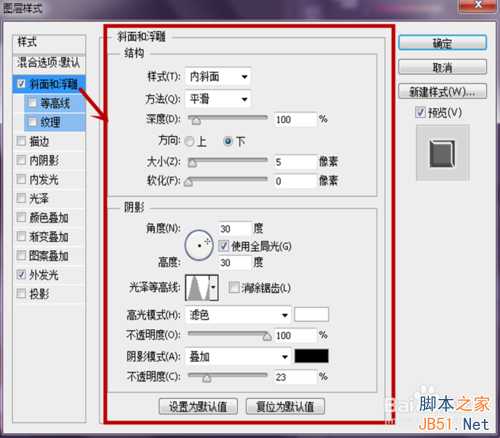
Task: Click the 角度 value field showing 30
Action: [x=234, y=229]
